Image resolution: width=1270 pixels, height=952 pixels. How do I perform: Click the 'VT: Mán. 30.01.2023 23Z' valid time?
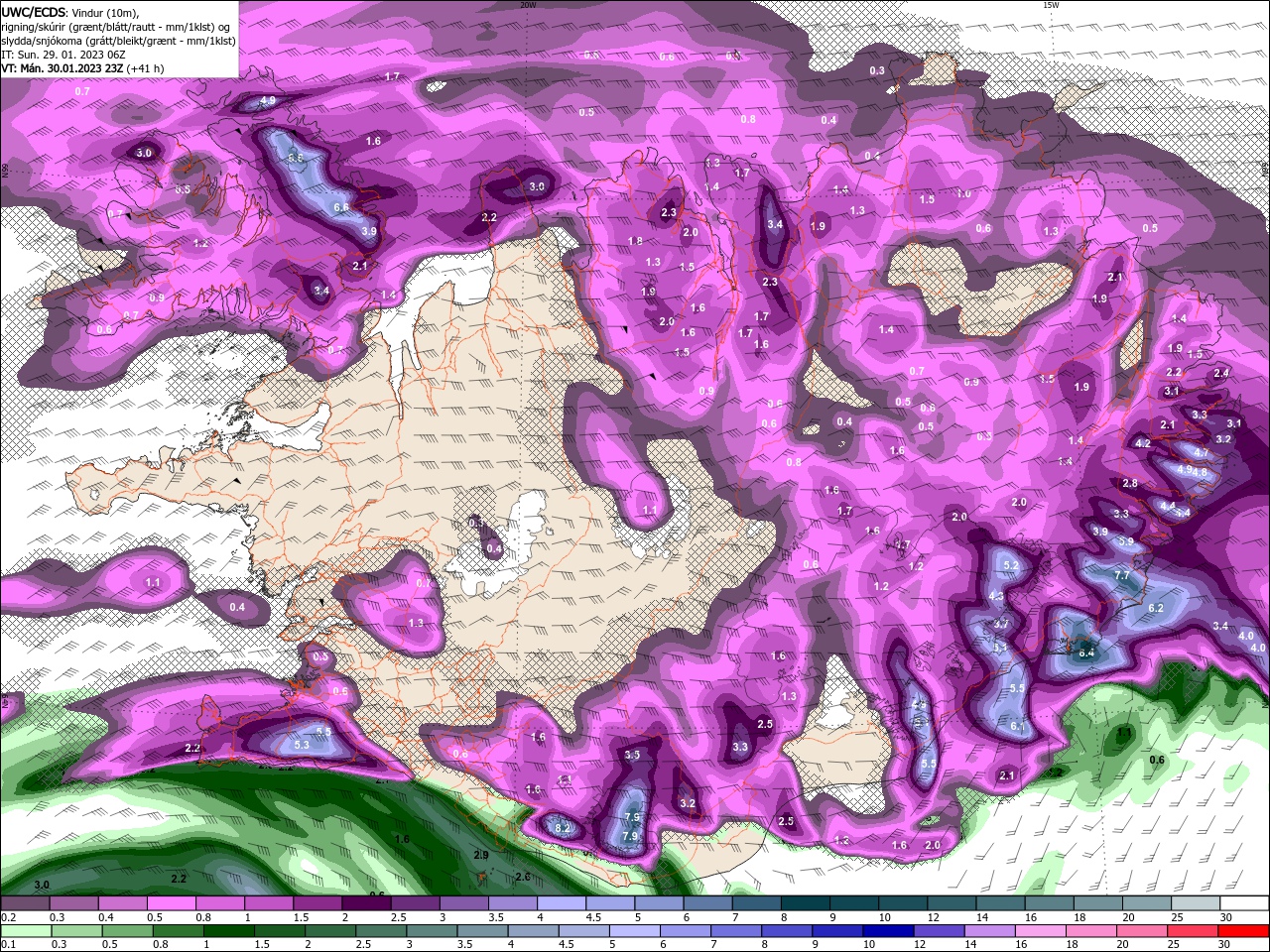pyautogui.click(x=63, y=68)
